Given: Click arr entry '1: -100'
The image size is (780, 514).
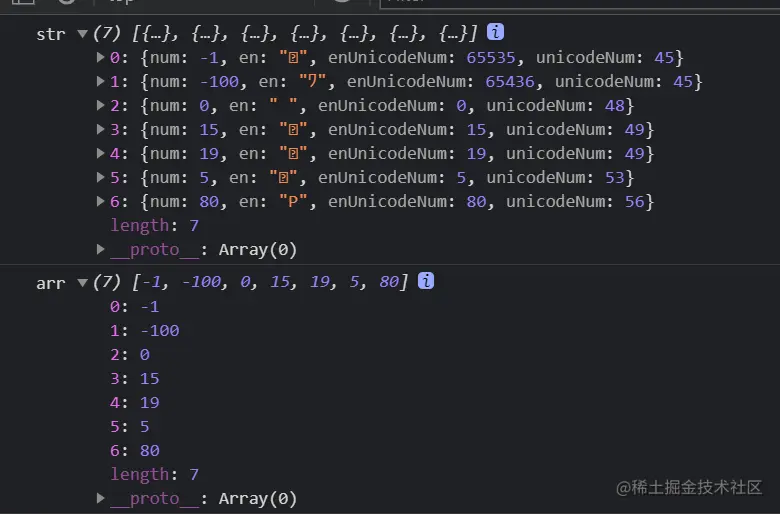Looking at the screenshot, I should (x=144, y=330).
